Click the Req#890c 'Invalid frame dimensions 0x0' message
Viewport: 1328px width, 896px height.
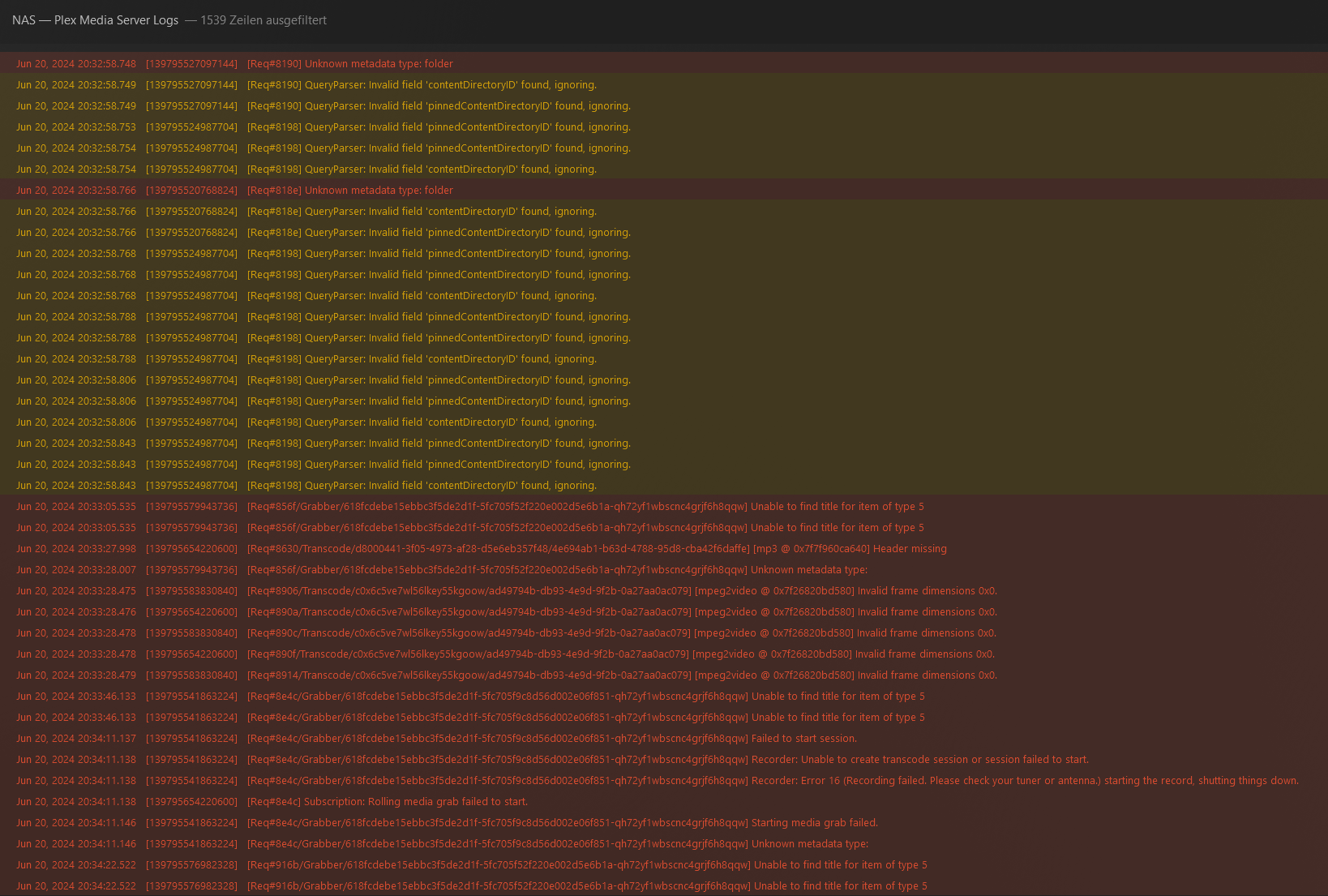(x=622, y=632)
